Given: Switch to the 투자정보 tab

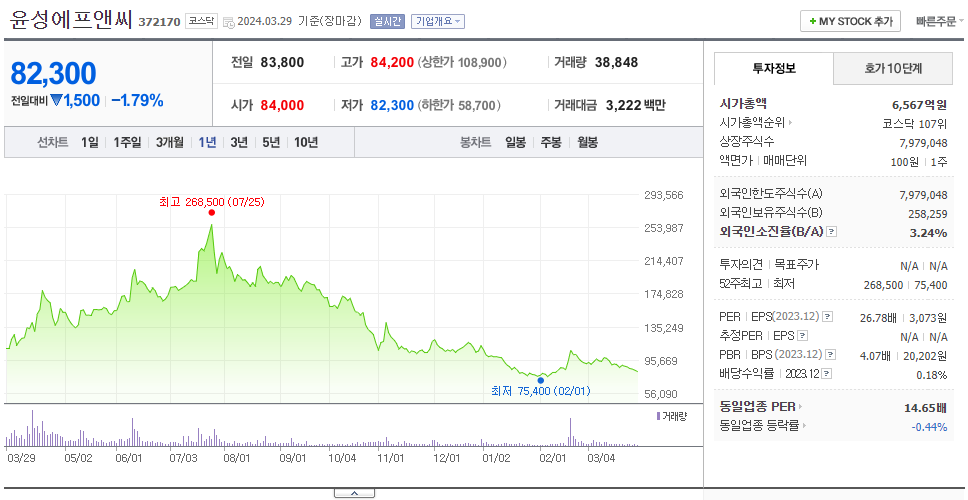Looking at the screenshot, I should pos(774,69).
